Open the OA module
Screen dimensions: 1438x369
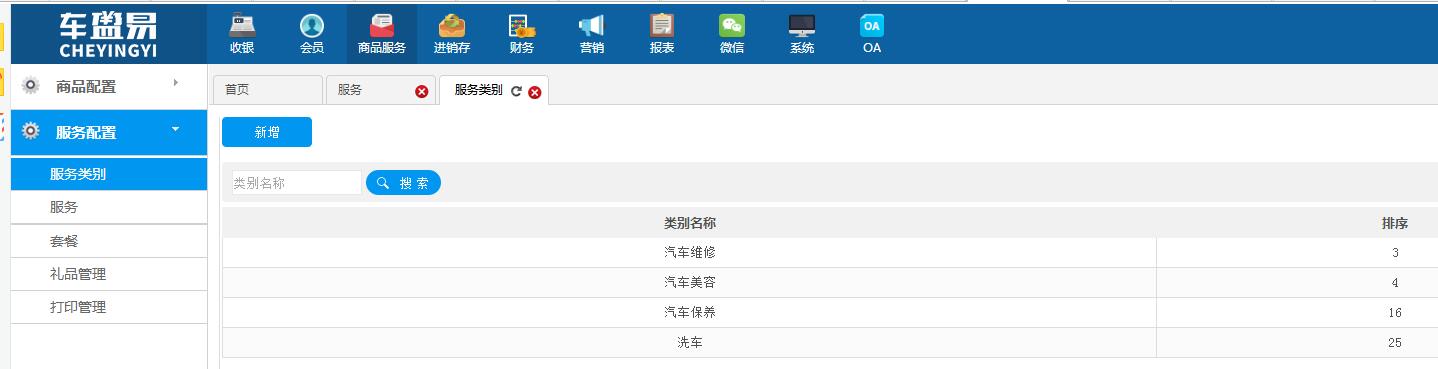pyautogui.click(x=872, y=34)
